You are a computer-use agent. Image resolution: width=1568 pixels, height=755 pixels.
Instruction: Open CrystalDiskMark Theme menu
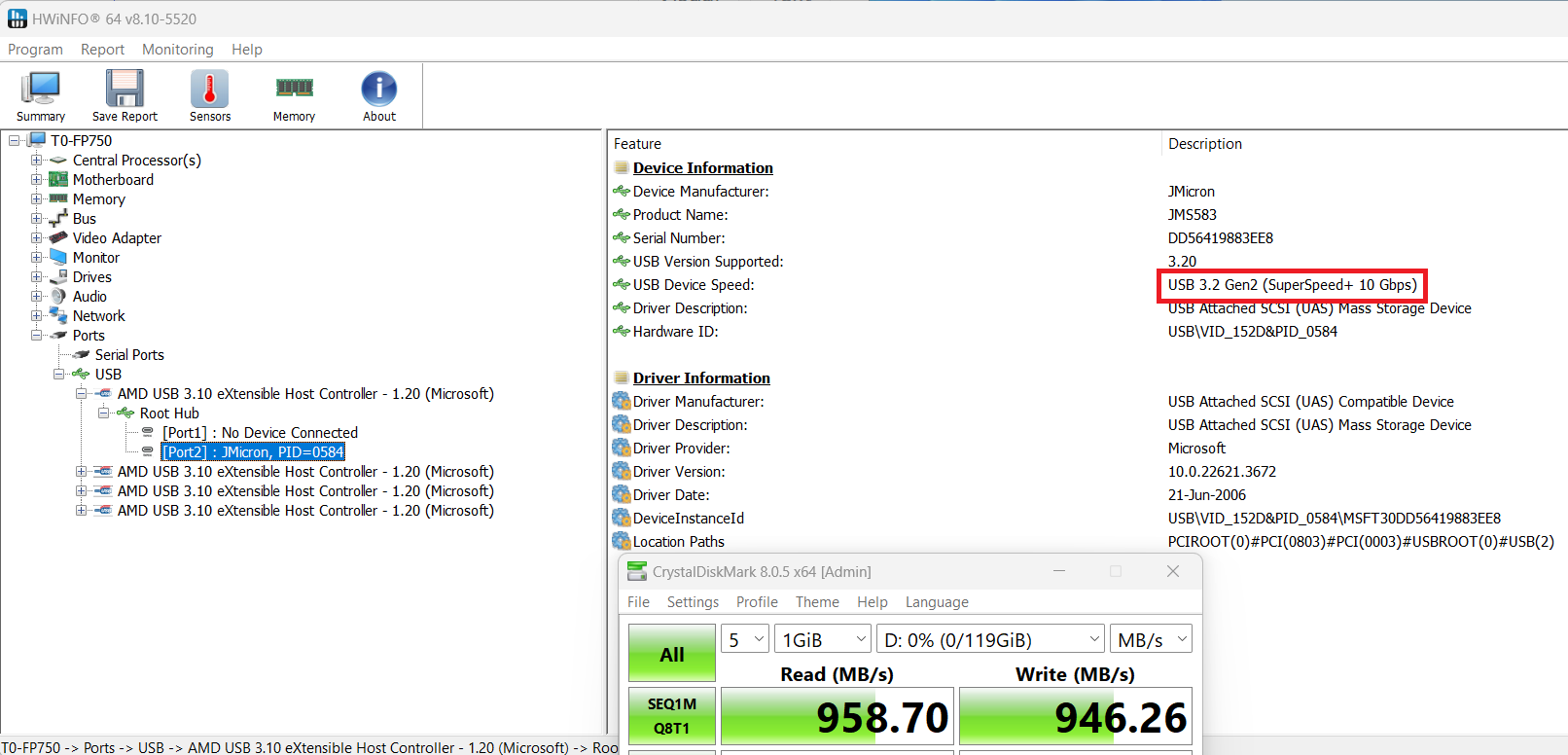[x=817, y=602]
